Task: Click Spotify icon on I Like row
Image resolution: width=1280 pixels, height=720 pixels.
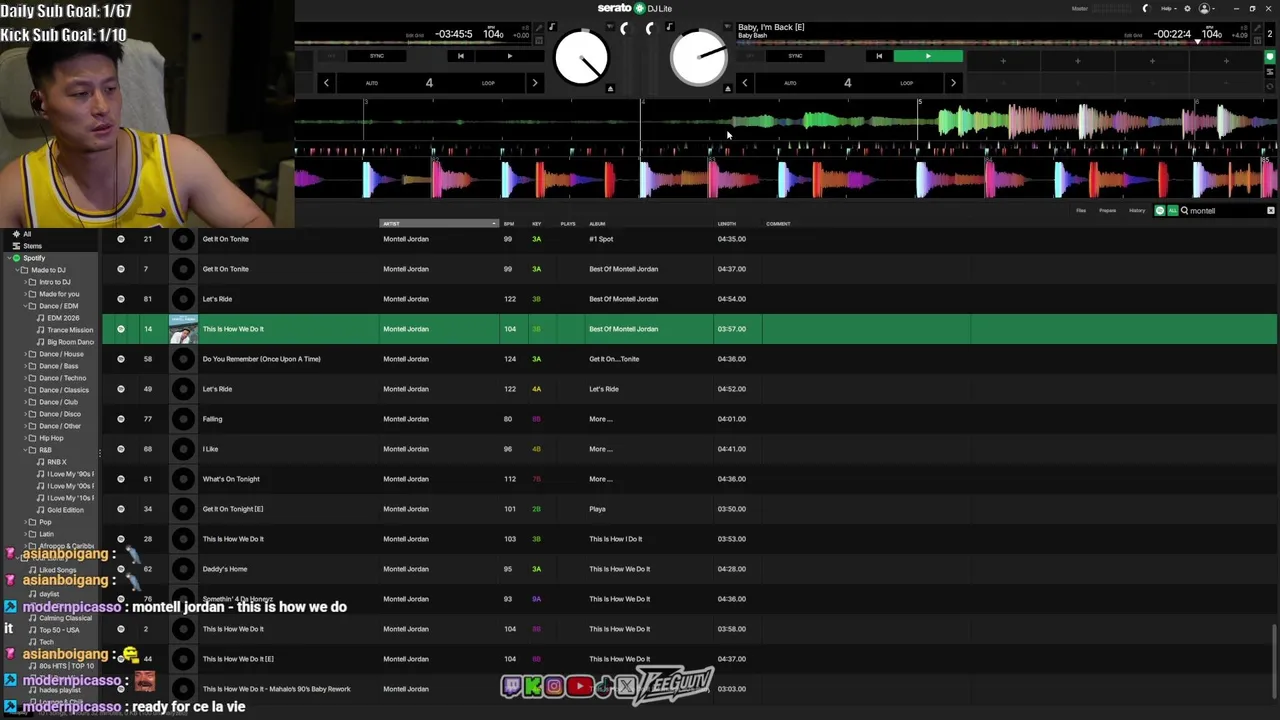Action: pyautogui.click(x=121, y=449)
